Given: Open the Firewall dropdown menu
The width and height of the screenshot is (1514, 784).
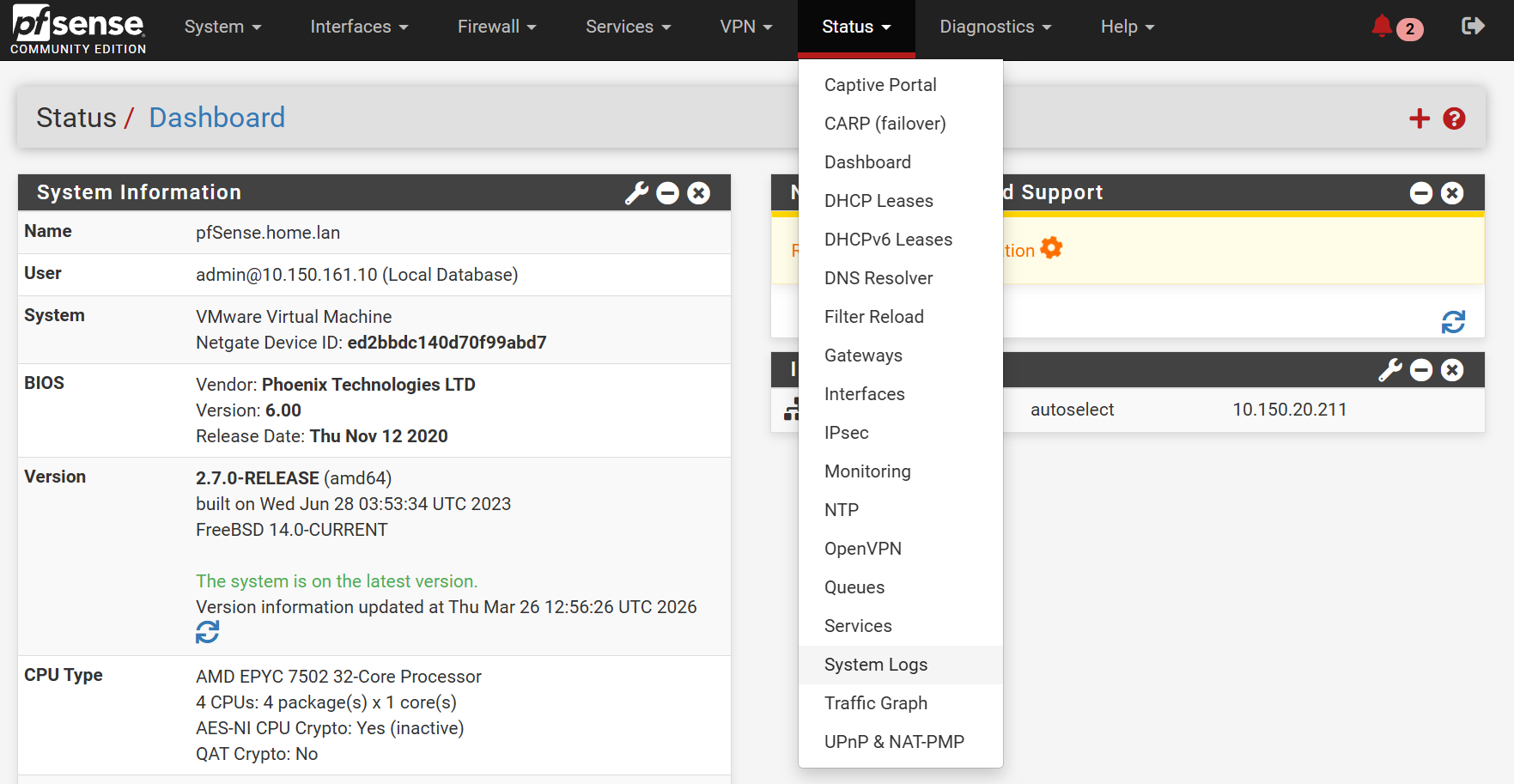Looking at the screenshot, I should tap(496, 27).
